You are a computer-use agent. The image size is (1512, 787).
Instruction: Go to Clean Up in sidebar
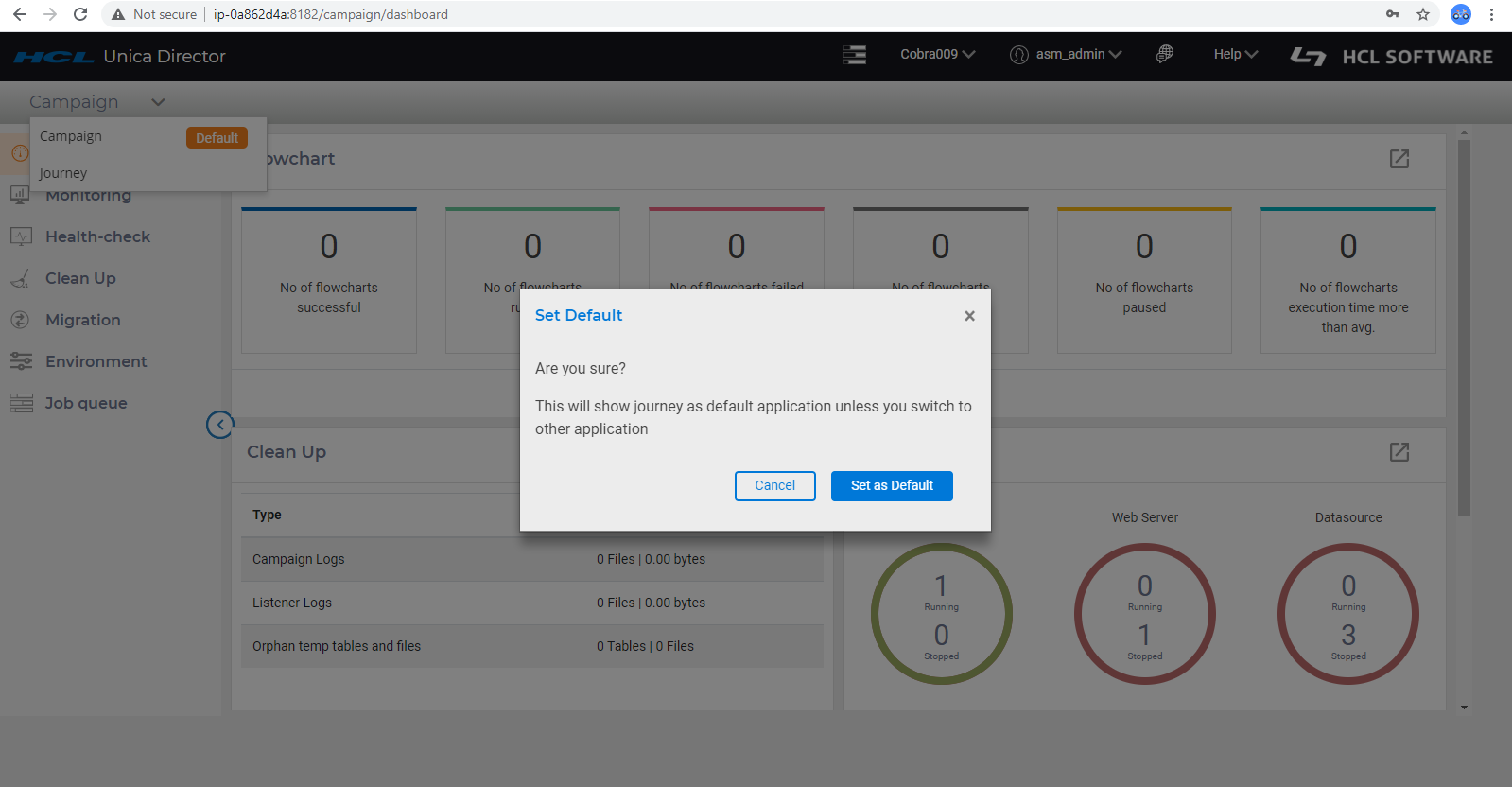pyautogui.click(x=80, y=278)
